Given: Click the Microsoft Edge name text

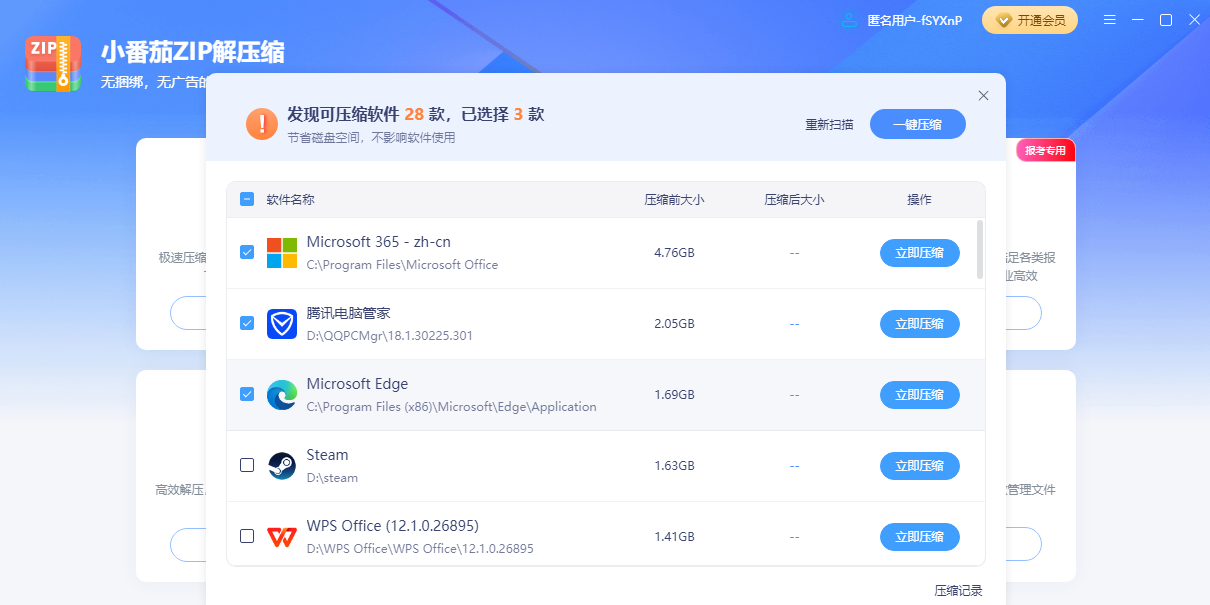Looking at the screenshot, I should [357, 384].
